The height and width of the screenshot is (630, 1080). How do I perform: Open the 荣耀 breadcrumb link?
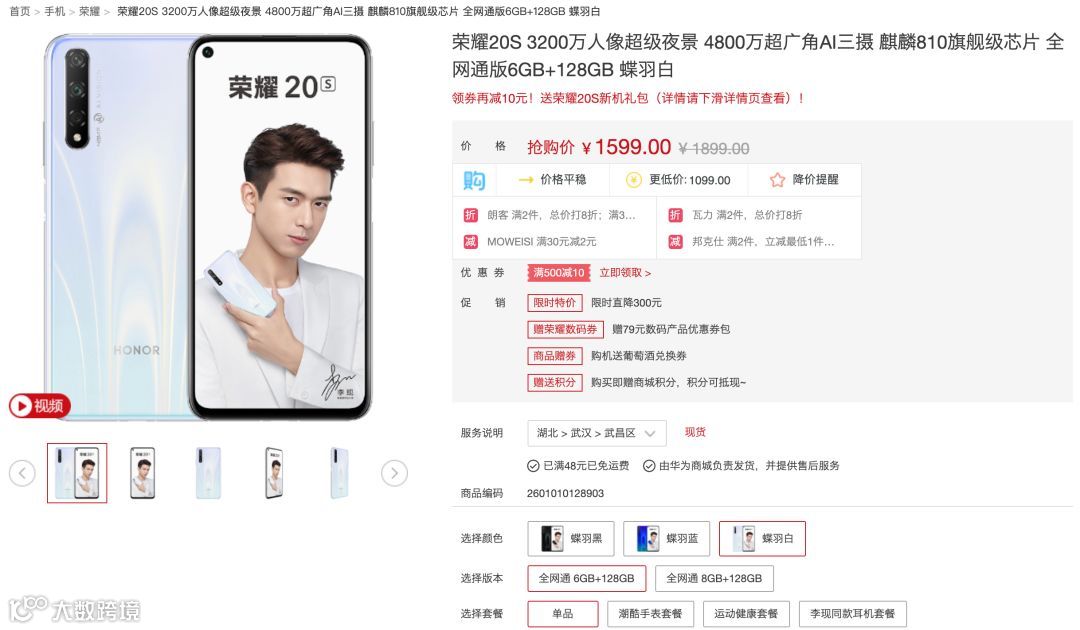90,11
